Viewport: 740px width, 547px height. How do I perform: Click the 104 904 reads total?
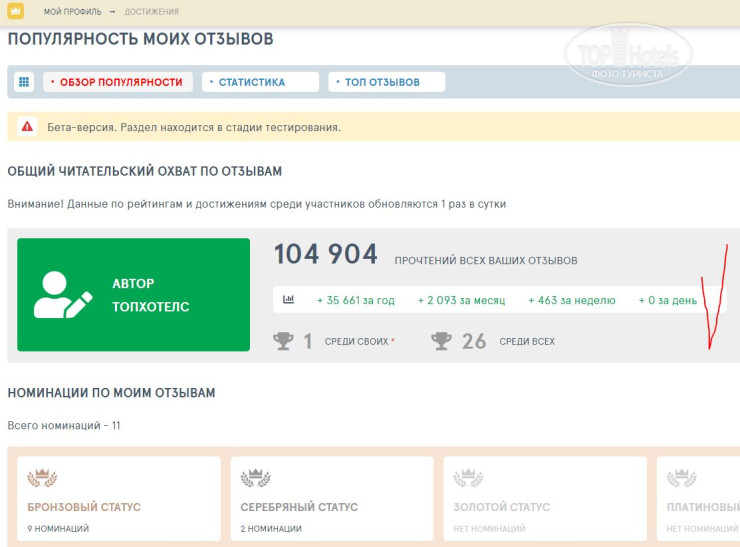(326, 254)
